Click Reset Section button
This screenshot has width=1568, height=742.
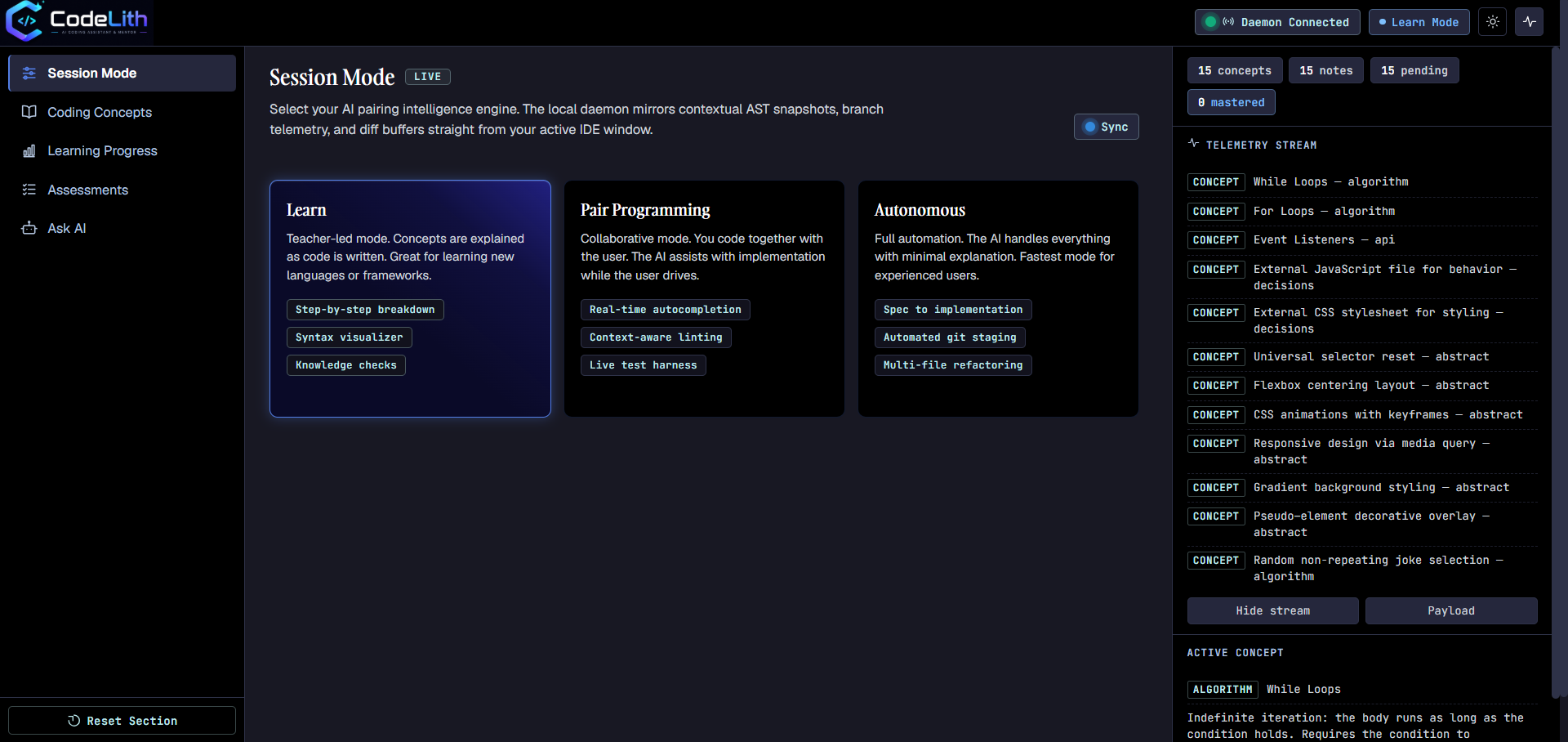pos(122,721)
